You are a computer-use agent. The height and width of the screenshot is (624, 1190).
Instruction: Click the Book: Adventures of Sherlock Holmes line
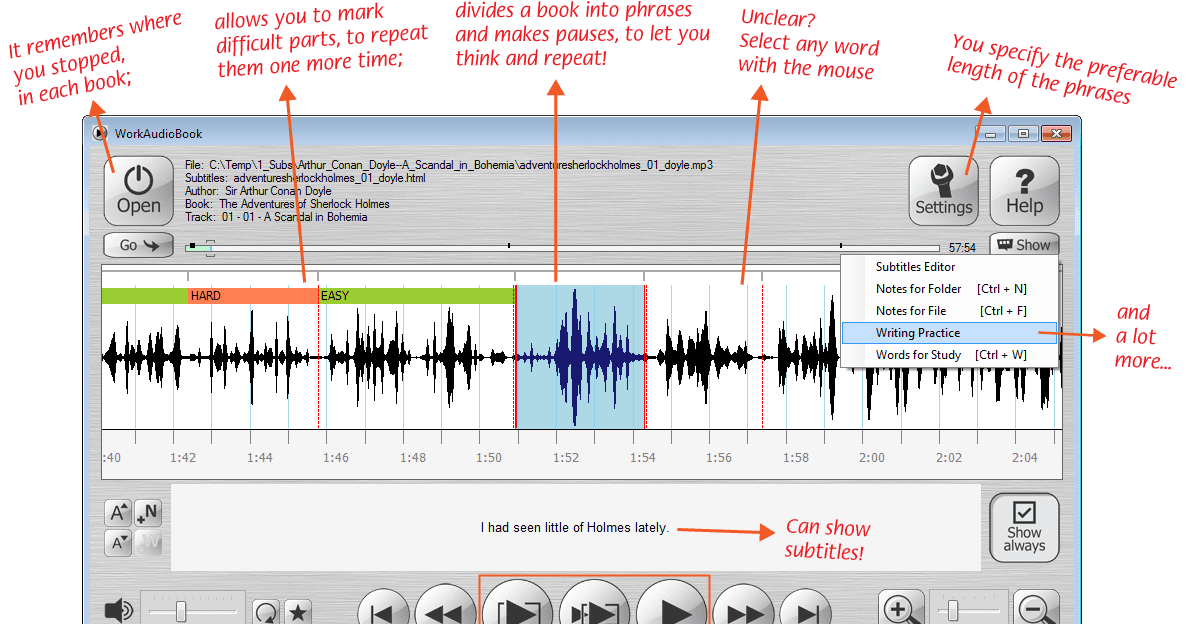pyautogui.click(x=287, y=204)
